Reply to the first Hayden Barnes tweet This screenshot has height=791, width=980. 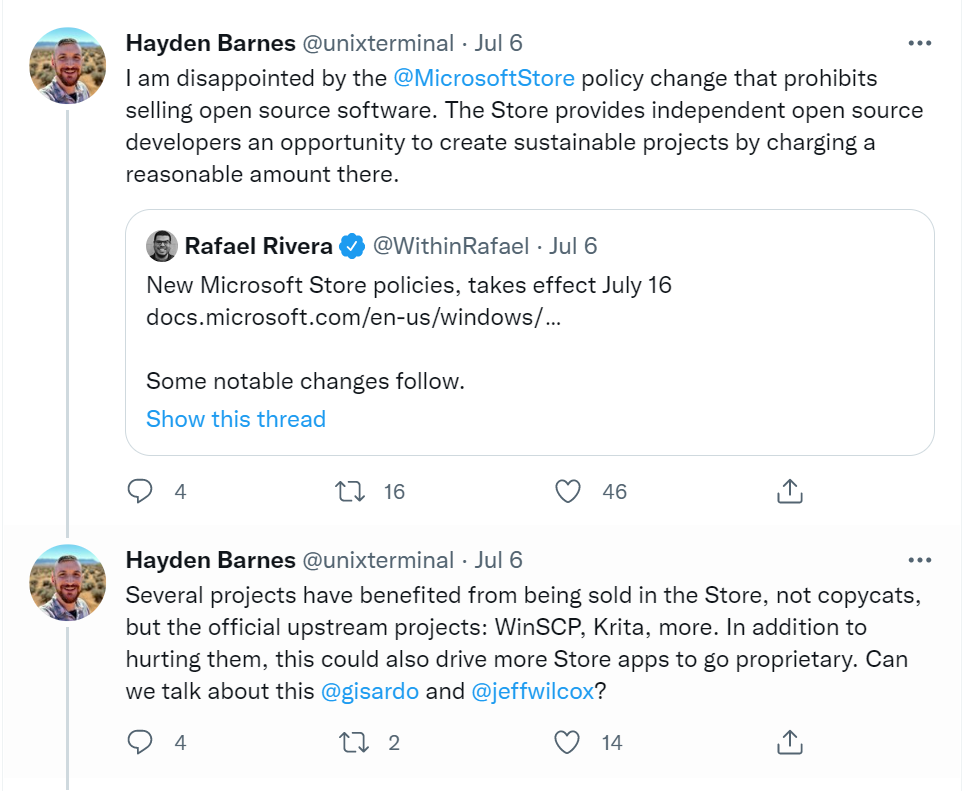coord(141,491)
